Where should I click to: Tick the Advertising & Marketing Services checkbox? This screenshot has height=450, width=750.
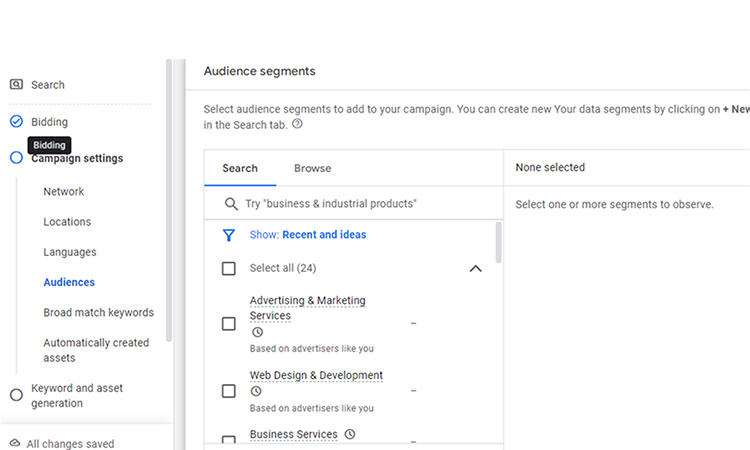pos(229,324)
